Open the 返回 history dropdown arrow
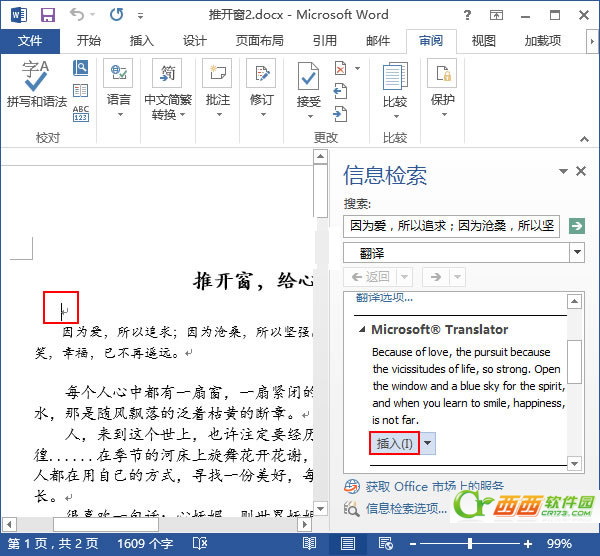 [404, 277]
